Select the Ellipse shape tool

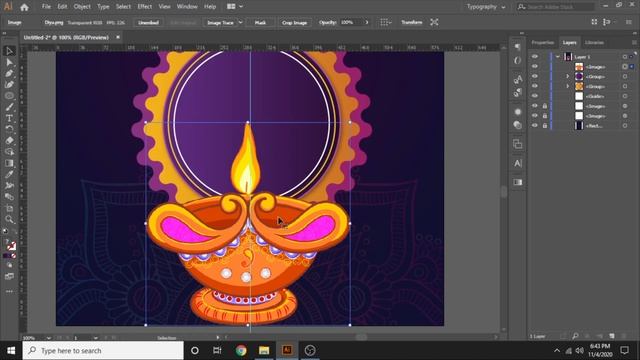[9, 96]
